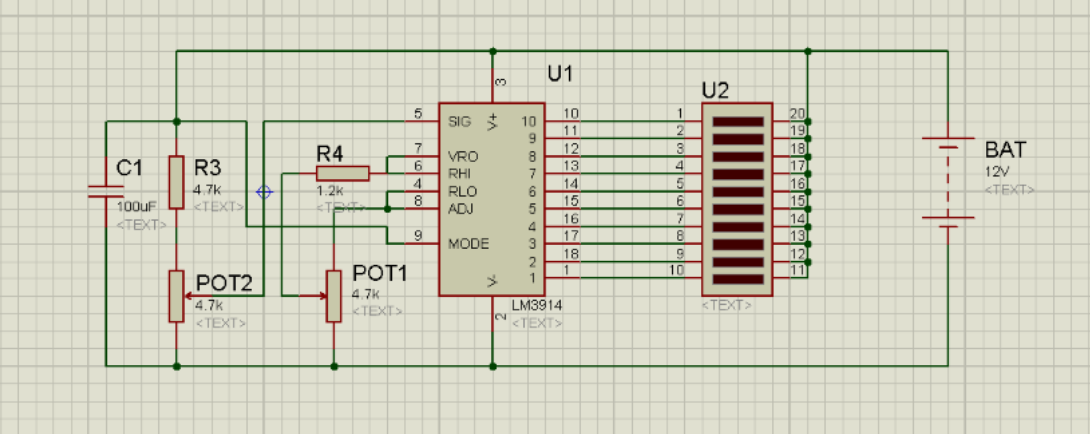The height and width of the screenshot is (434, 1090).
Task: Select the POT1 potentiometer body
Action: tap(334, 296)
